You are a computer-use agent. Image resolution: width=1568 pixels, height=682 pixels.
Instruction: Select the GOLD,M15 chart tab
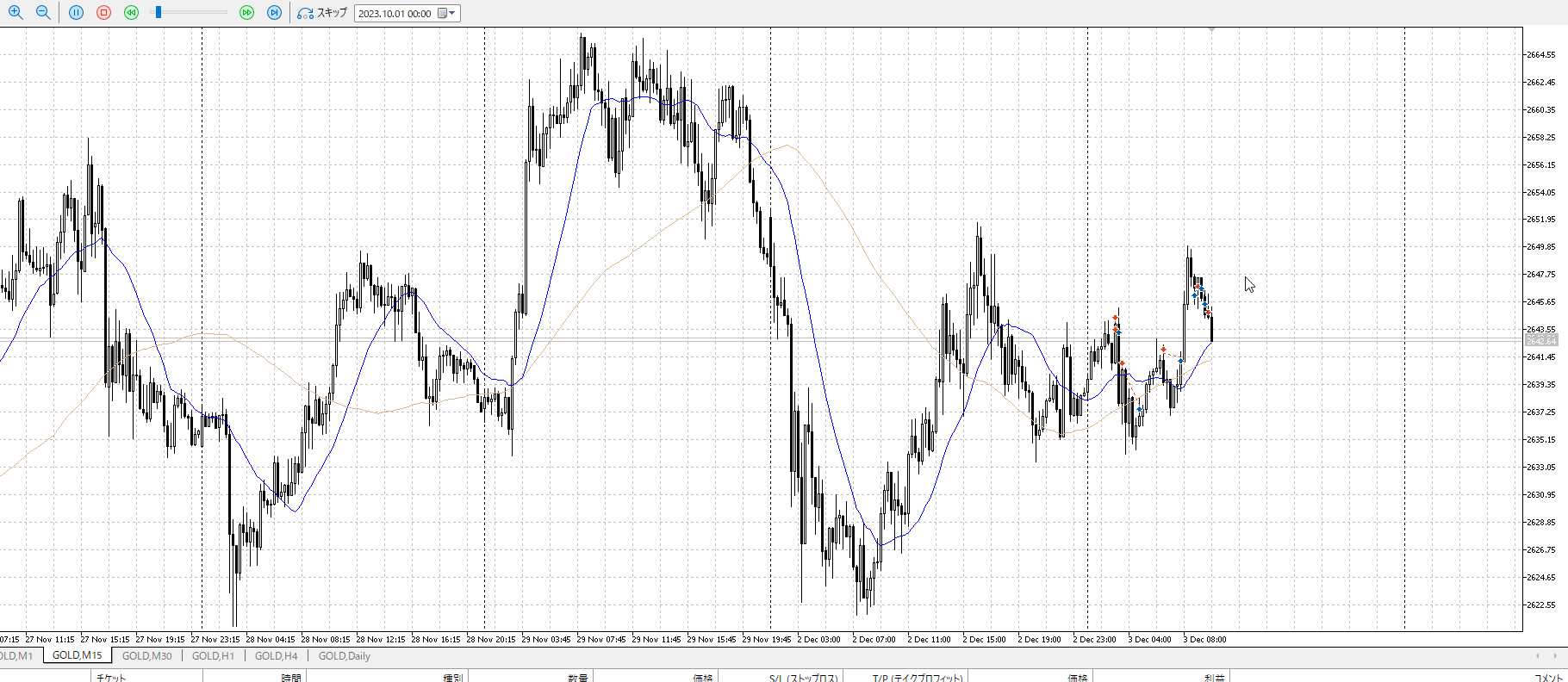77,656
